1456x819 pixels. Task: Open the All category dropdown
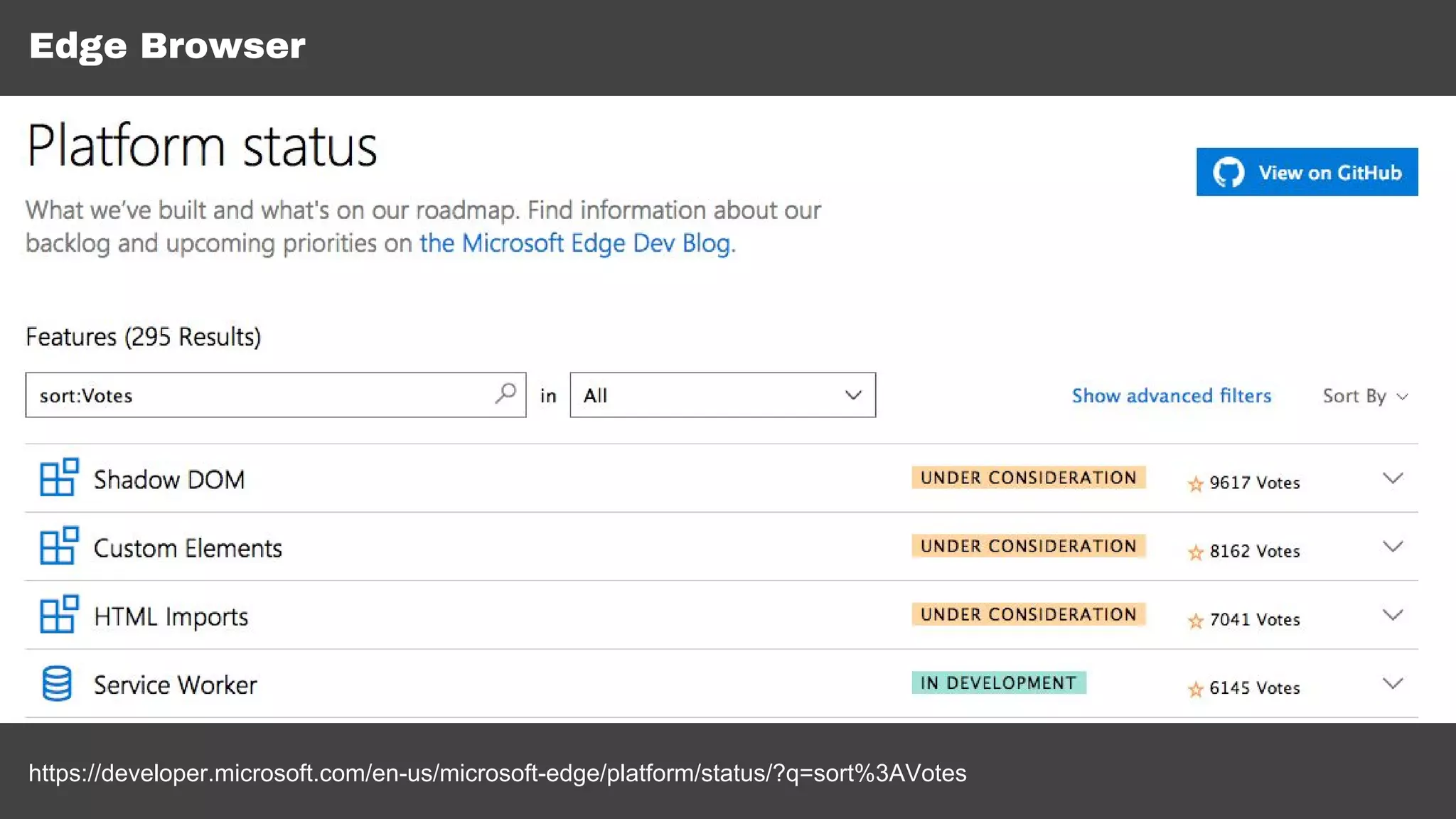tap(722, 395)
